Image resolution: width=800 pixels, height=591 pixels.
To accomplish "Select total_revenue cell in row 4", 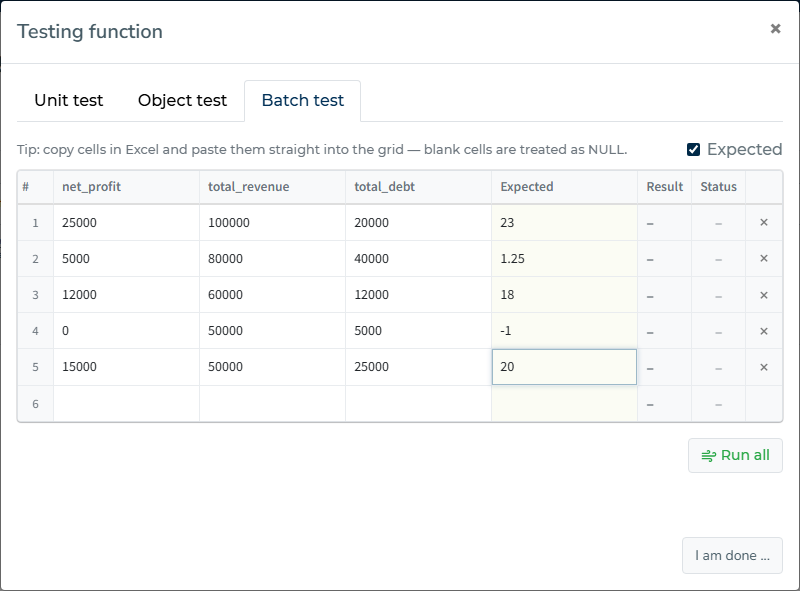I will (272, 331).
